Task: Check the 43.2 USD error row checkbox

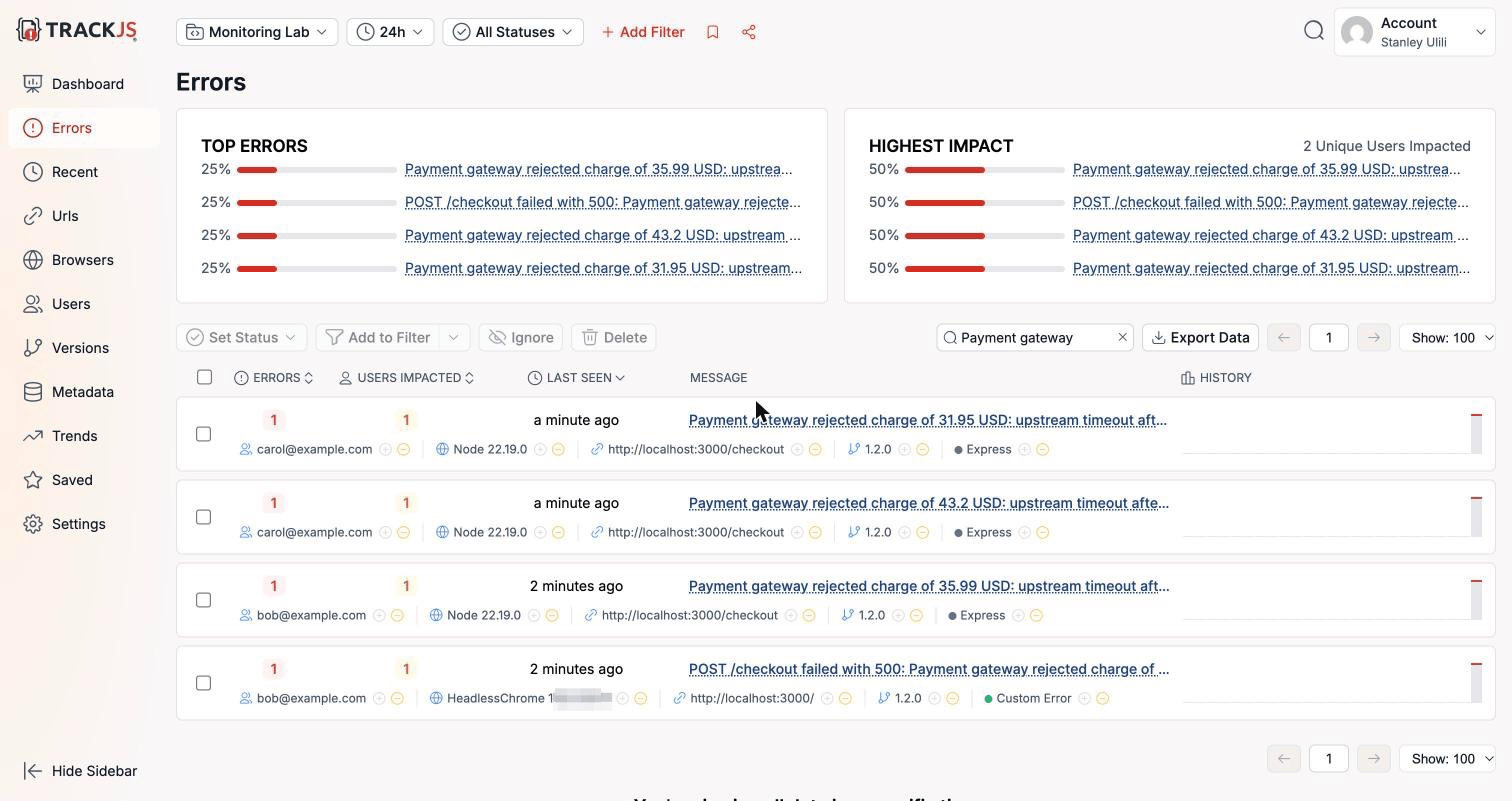Action: (x=203, y=517)
